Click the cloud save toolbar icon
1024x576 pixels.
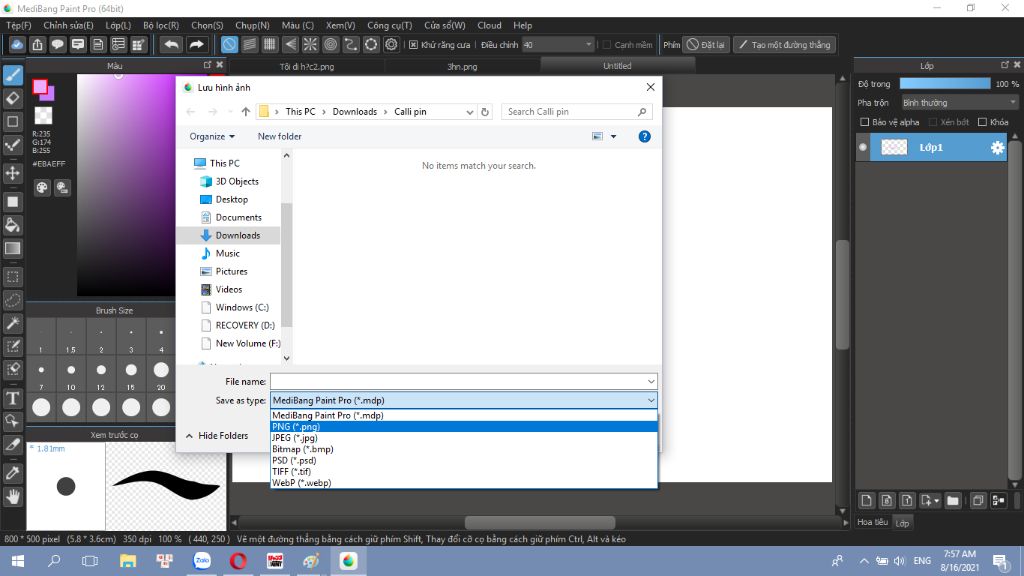pos(17,44)
